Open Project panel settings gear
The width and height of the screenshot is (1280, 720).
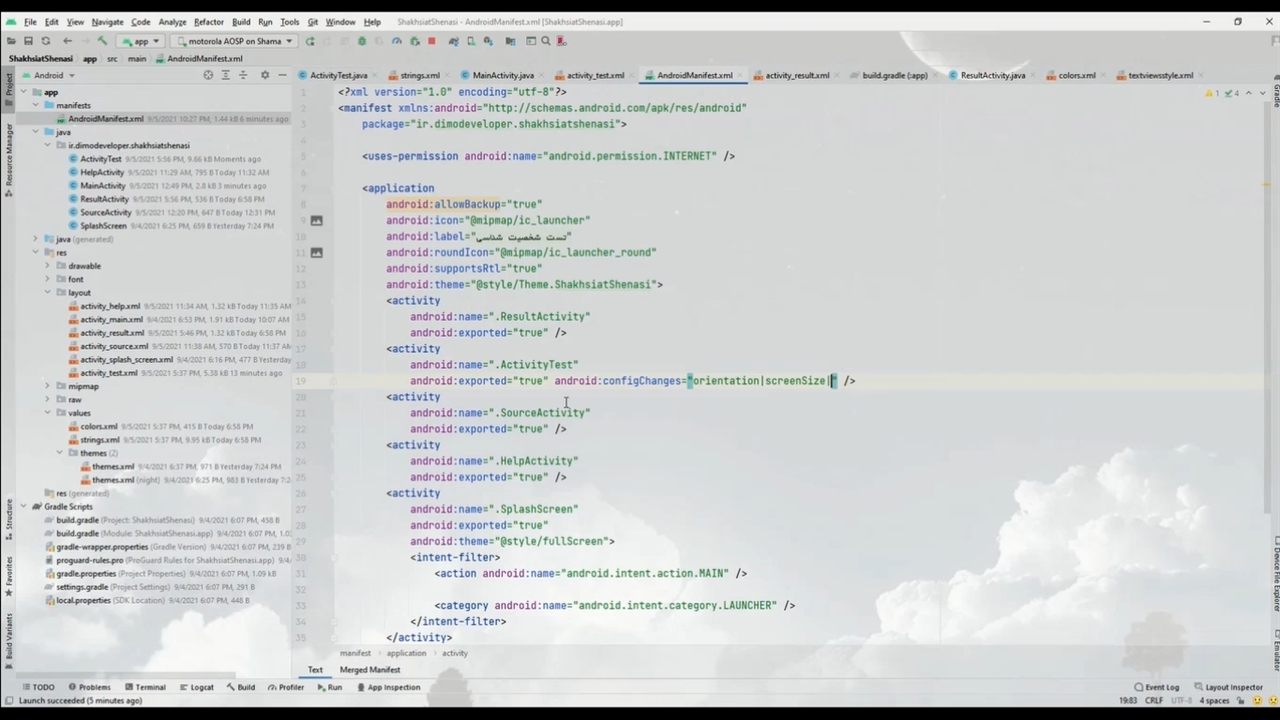pyautogui.click(x=265, y=75)
